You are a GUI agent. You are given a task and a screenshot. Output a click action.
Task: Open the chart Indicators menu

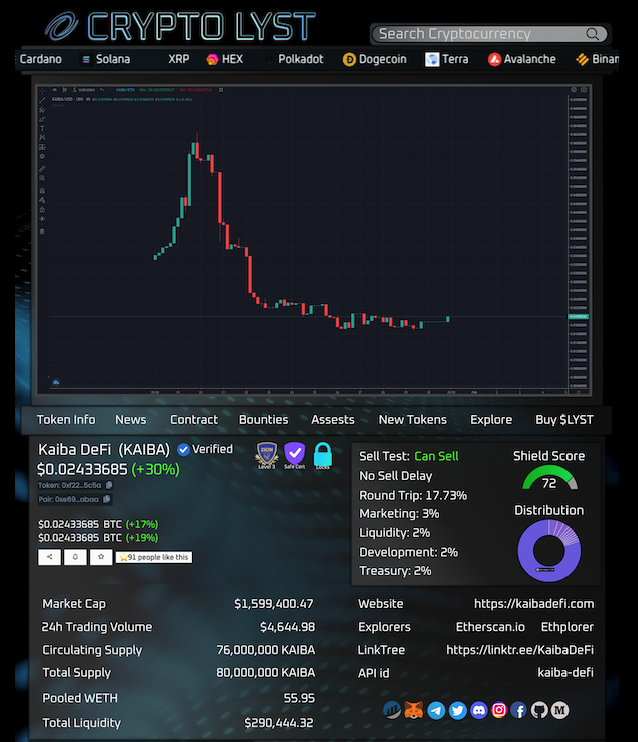pyautogui.click(x=84, y=90)
